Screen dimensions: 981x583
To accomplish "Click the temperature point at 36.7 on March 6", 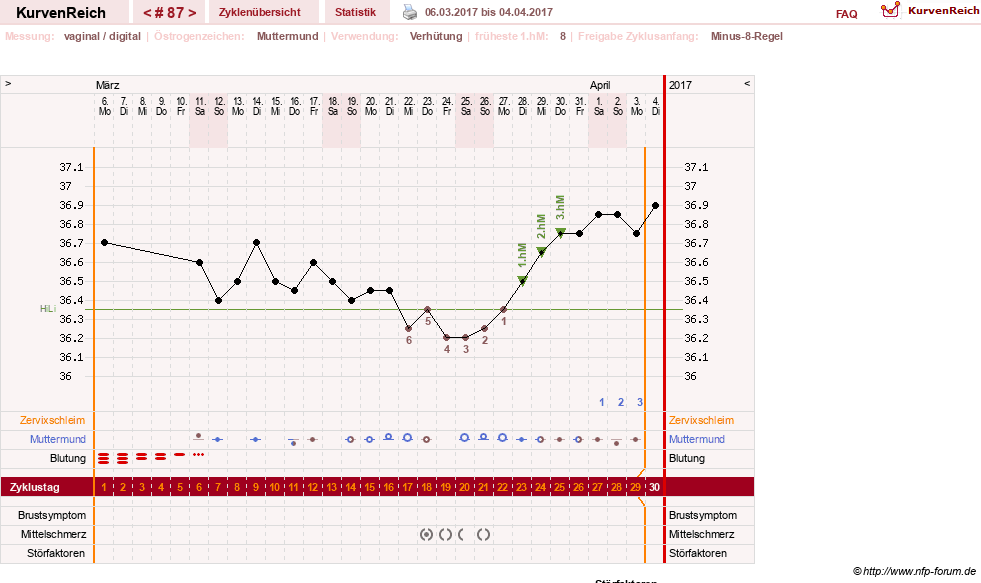I will [x=104, y=242].
